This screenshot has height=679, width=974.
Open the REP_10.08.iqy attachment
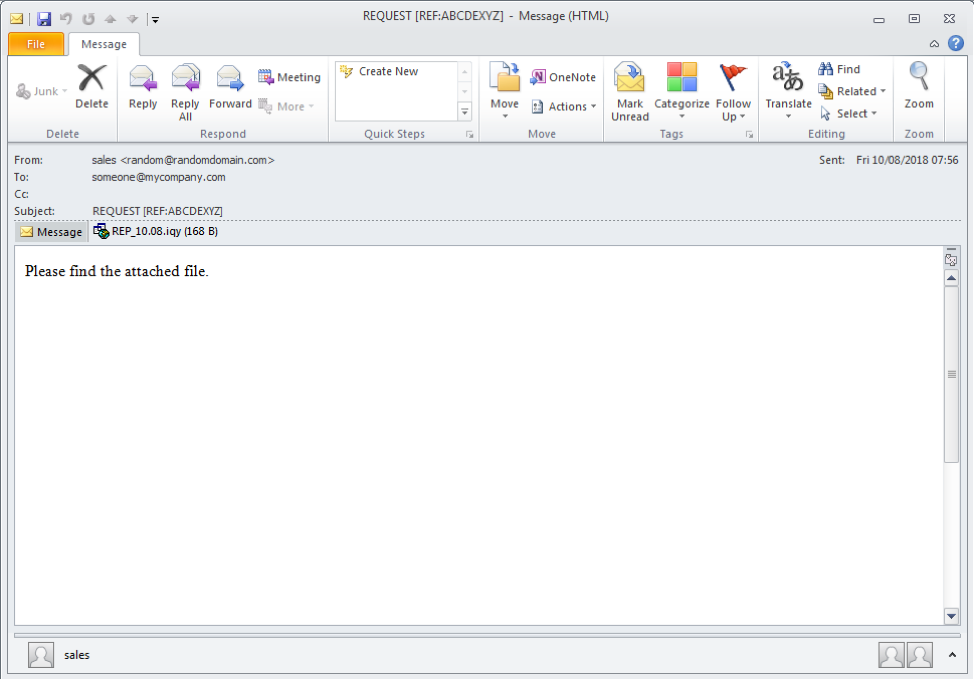pos(156,231)
